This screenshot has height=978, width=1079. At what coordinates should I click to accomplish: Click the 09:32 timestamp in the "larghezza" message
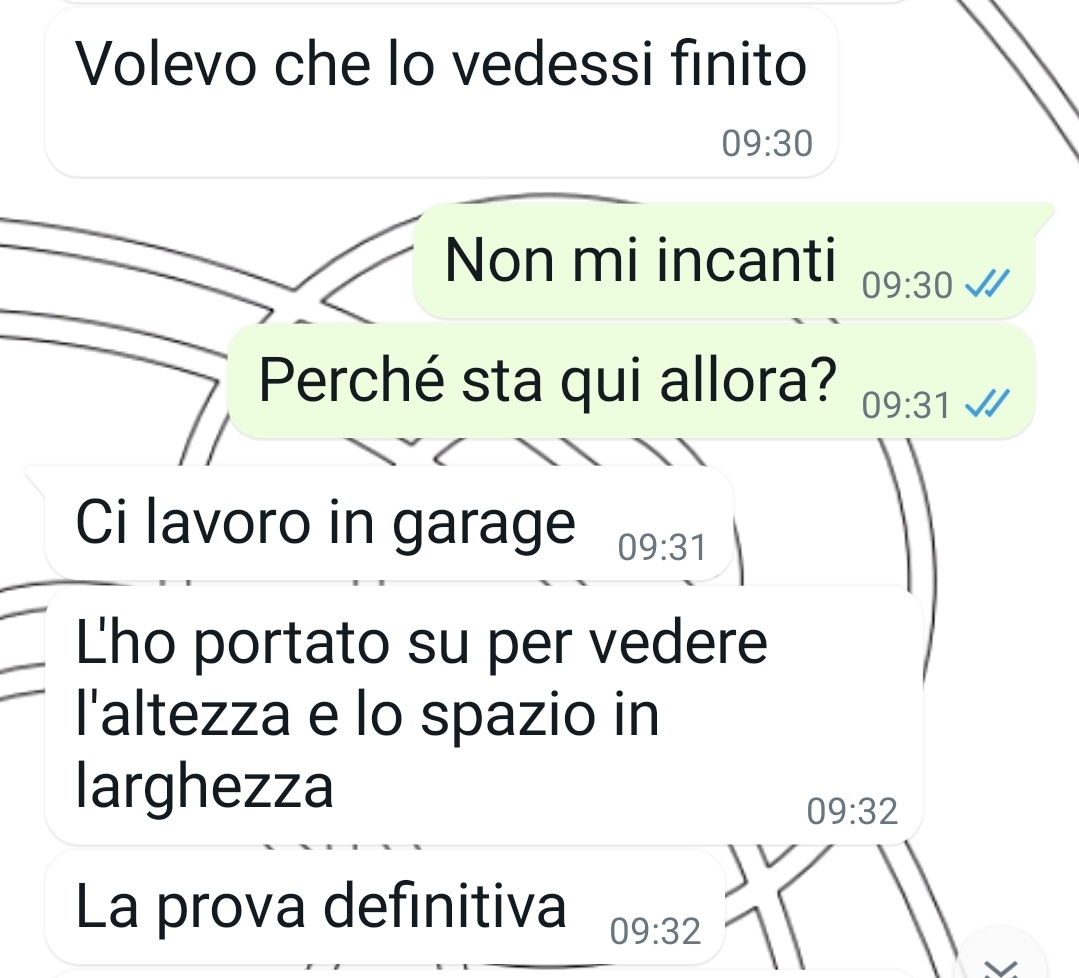[852, 811]
